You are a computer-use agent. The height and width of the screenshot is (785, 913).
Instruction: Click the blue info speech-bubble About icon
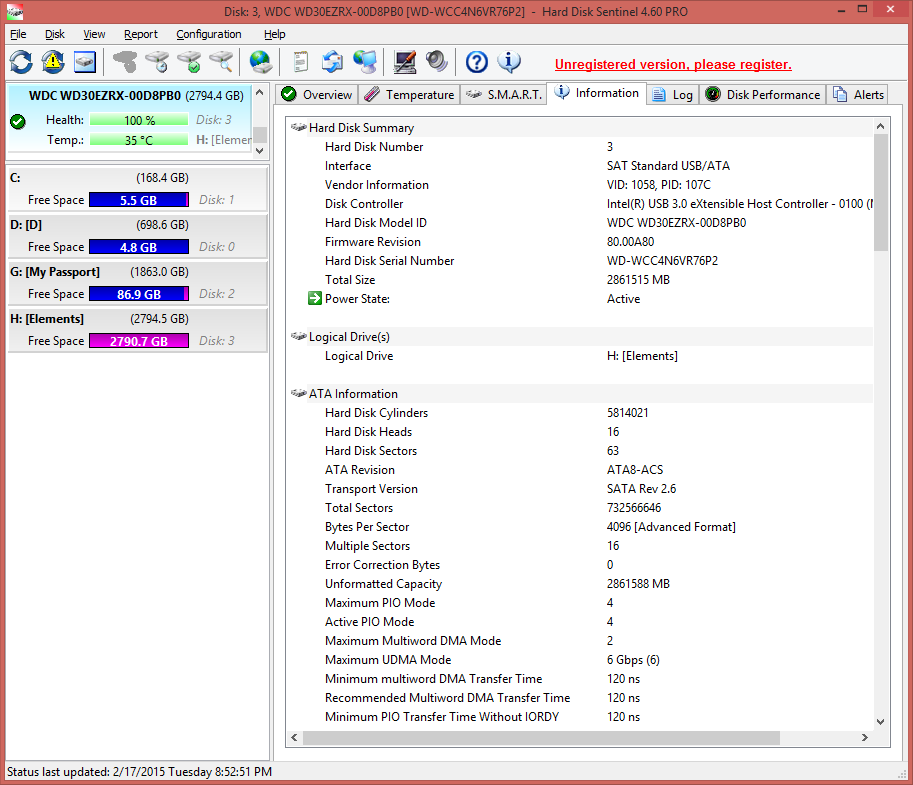pyautogui.click(x=509, y=62)
